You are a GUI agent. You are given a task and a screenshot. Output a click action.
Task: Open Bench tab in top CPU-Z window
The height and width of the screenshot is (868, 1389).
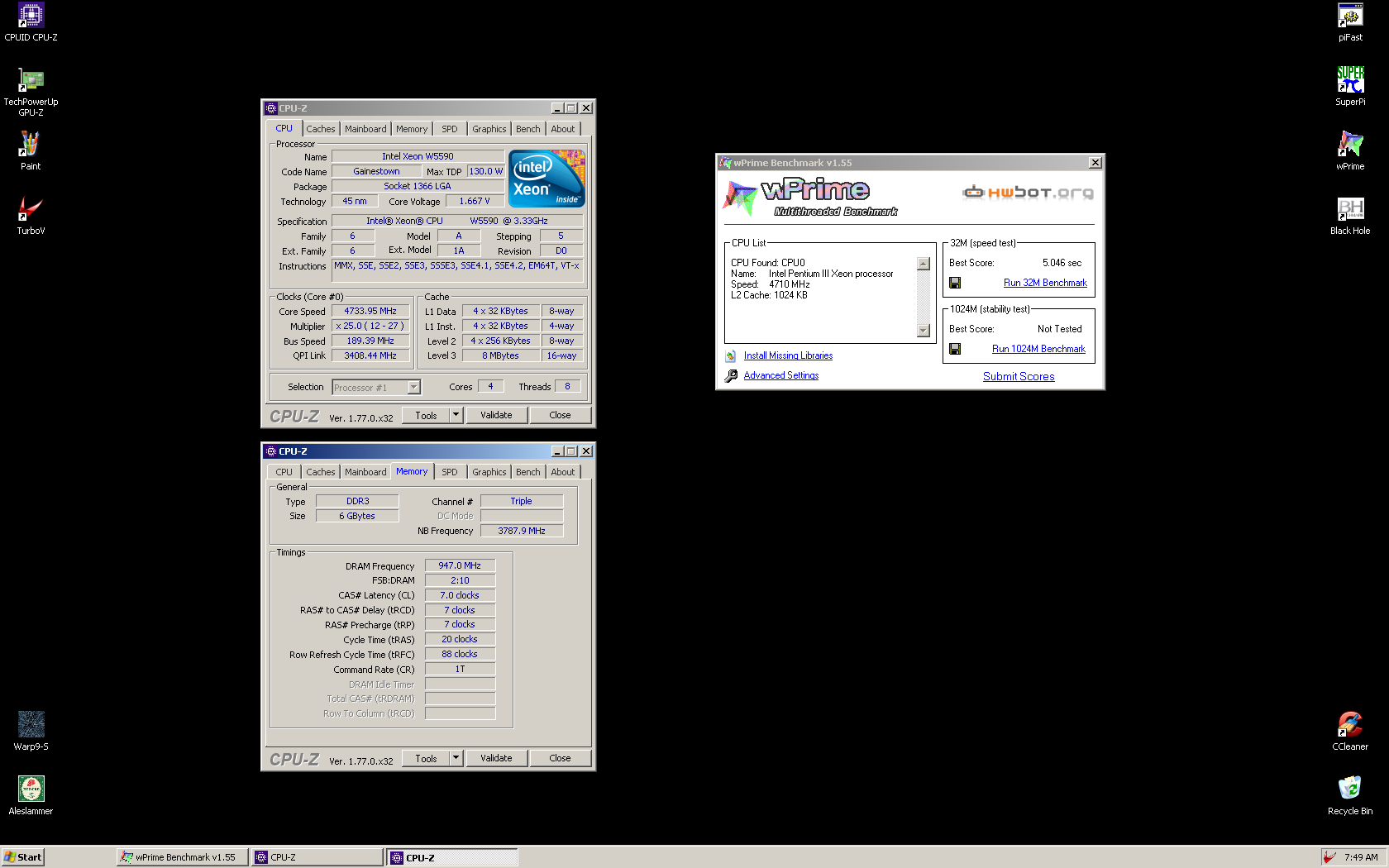pyautogui.click(x=528, y=129)
